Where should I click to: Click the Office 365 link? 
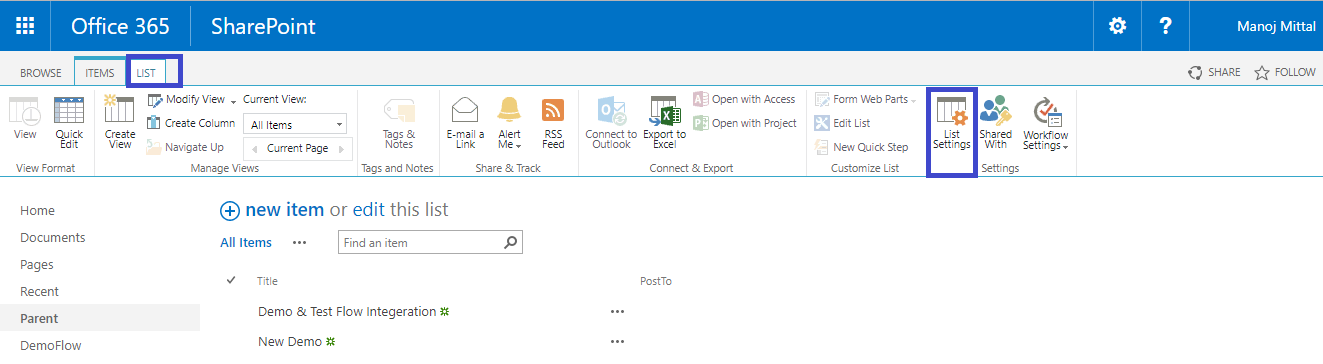pos(120,26)
